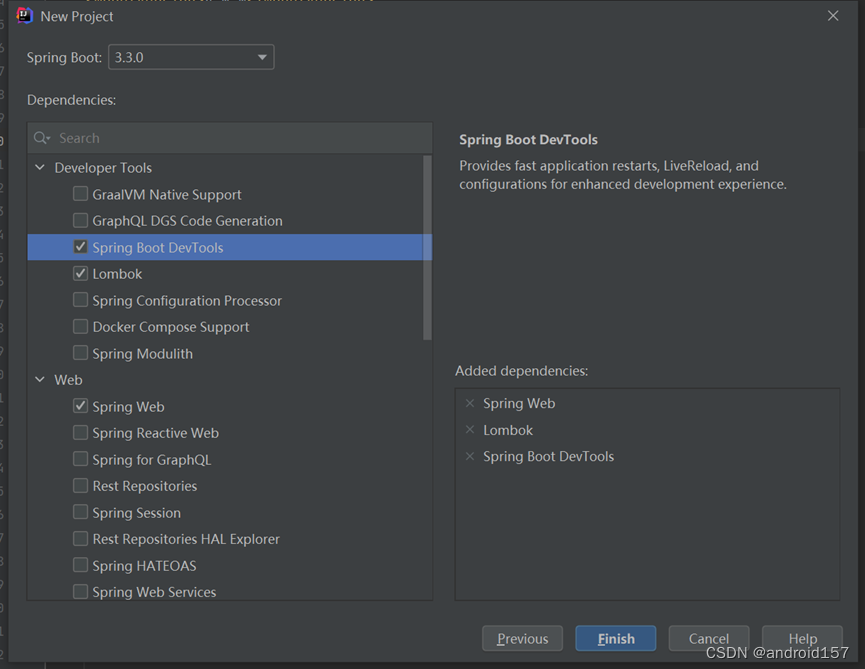The image size is (865, 669).
Task: Enable GraalVM Native Support checkbox
Action: (x=81, y=194)
